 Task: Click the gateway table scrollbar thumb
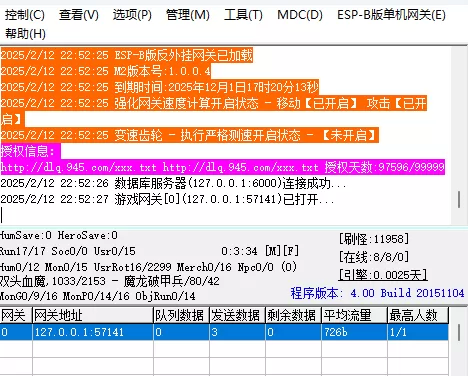[459, 332]
